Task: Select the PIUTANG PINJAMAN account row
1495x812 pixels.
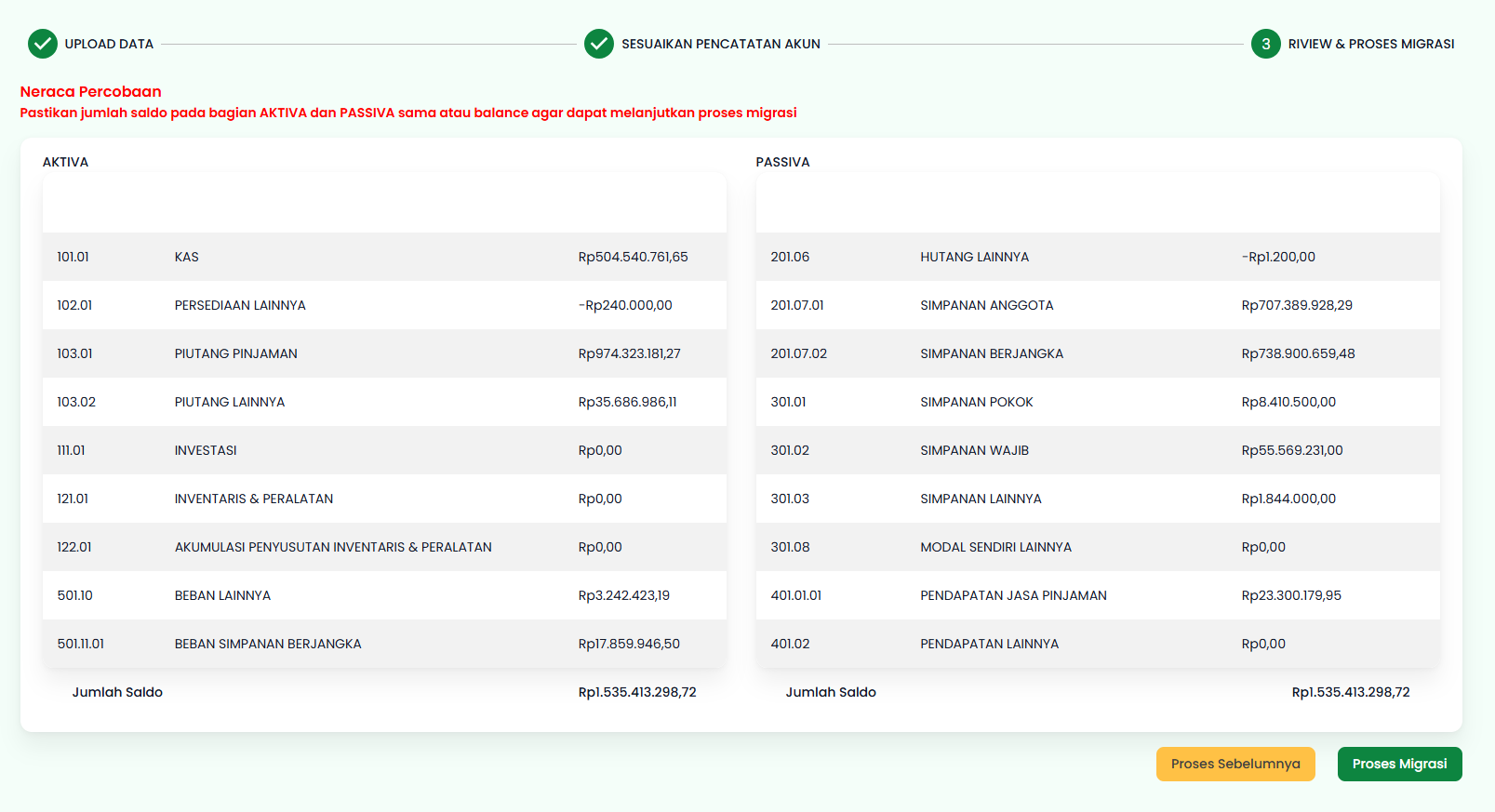Action: tap(383, 353)
